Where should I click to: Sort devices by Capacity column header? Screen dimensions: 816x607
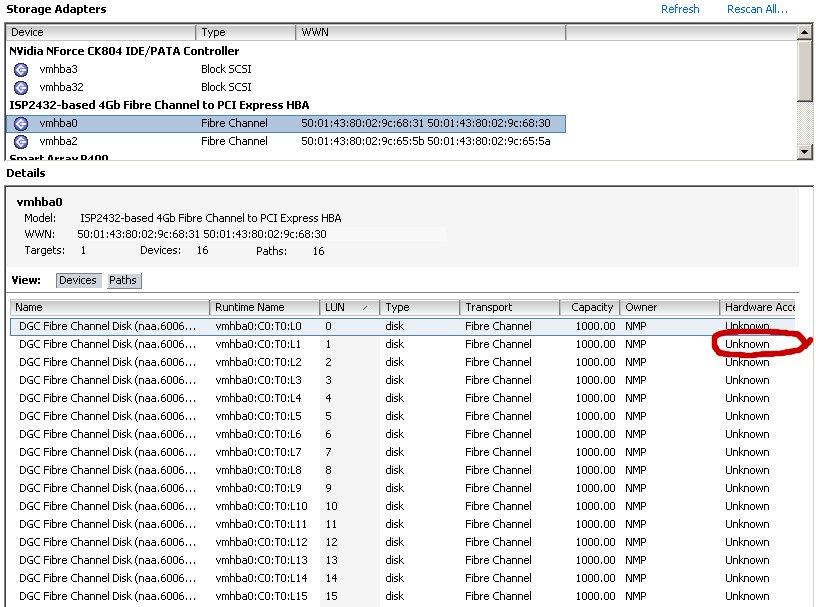590,307
